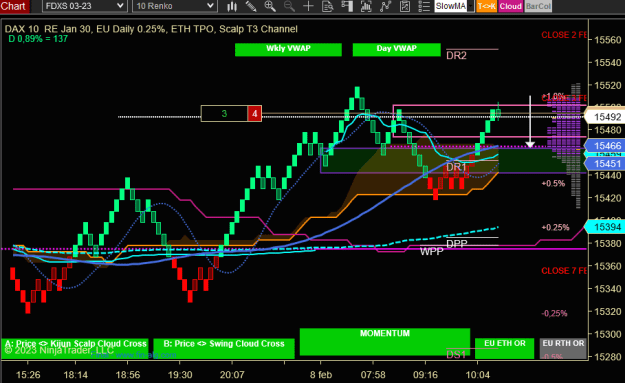Click the show scrollbar chart icon
Image resolution: width=625 pixels, height=383 pixels.
coord(366,6)
